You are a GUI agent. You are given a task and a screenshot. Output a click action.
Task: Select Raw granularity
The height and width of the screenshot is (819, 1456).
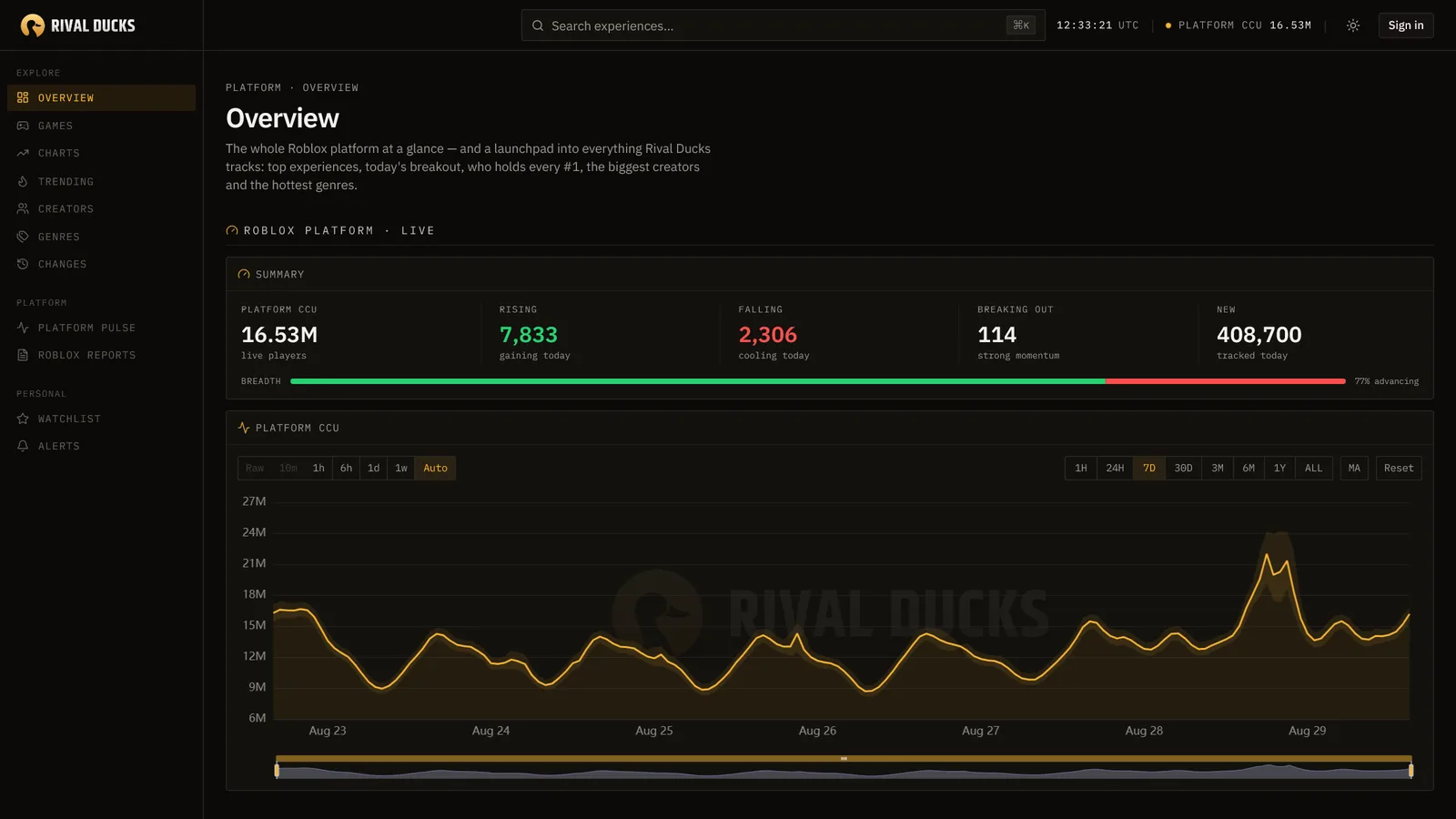pyautogui.click(x=255, y=468)
